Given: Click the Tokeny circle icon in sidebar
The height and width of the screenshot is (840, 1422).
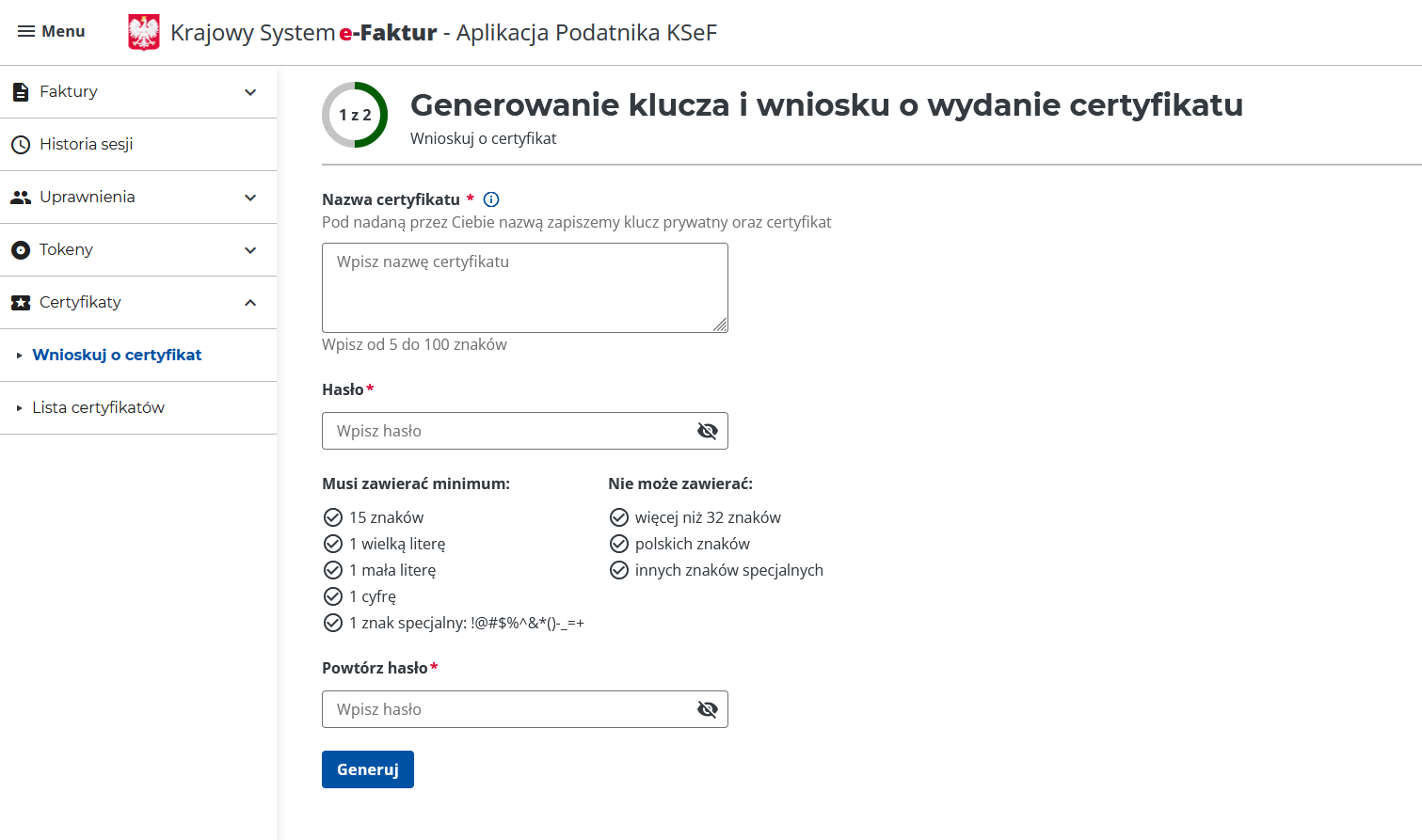Looking at the screenshot, I should point(20,249).
